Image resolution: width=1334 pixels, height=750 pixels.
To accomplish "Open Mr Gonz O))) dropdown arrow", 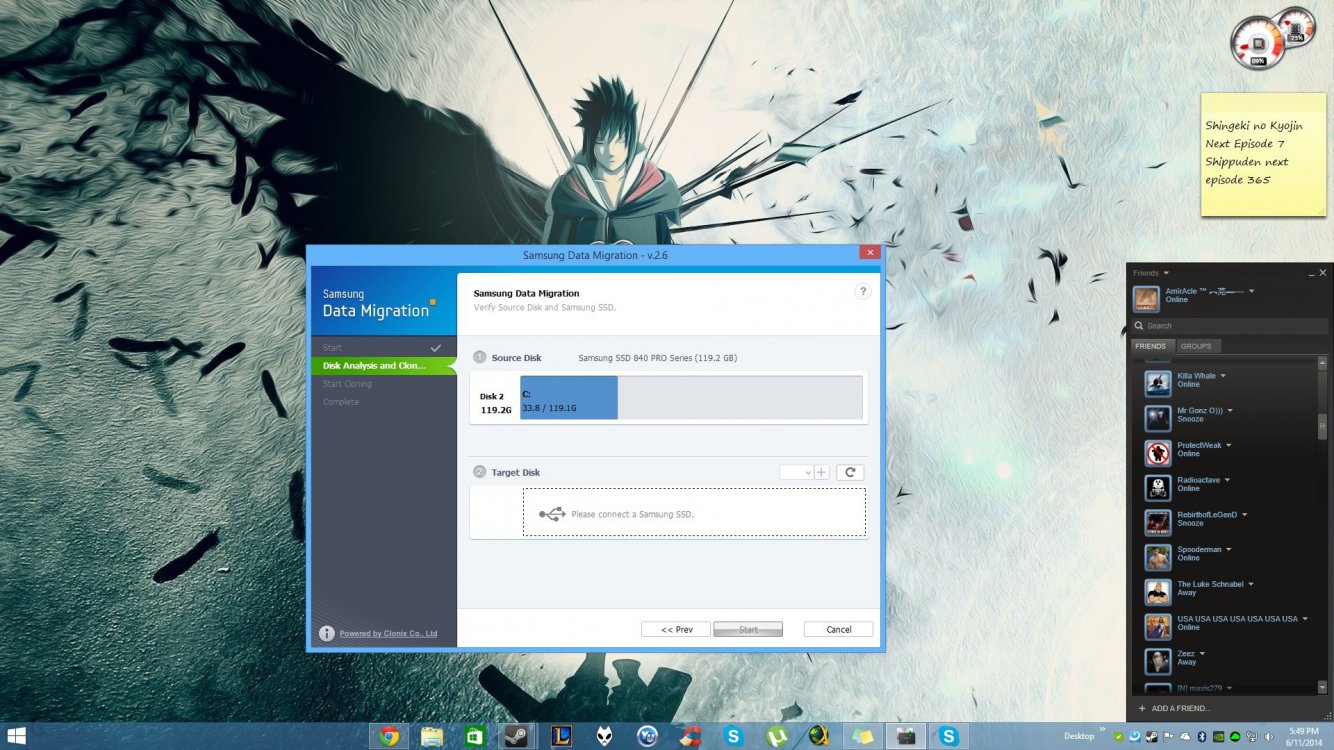I will [x=1230, y=410].
